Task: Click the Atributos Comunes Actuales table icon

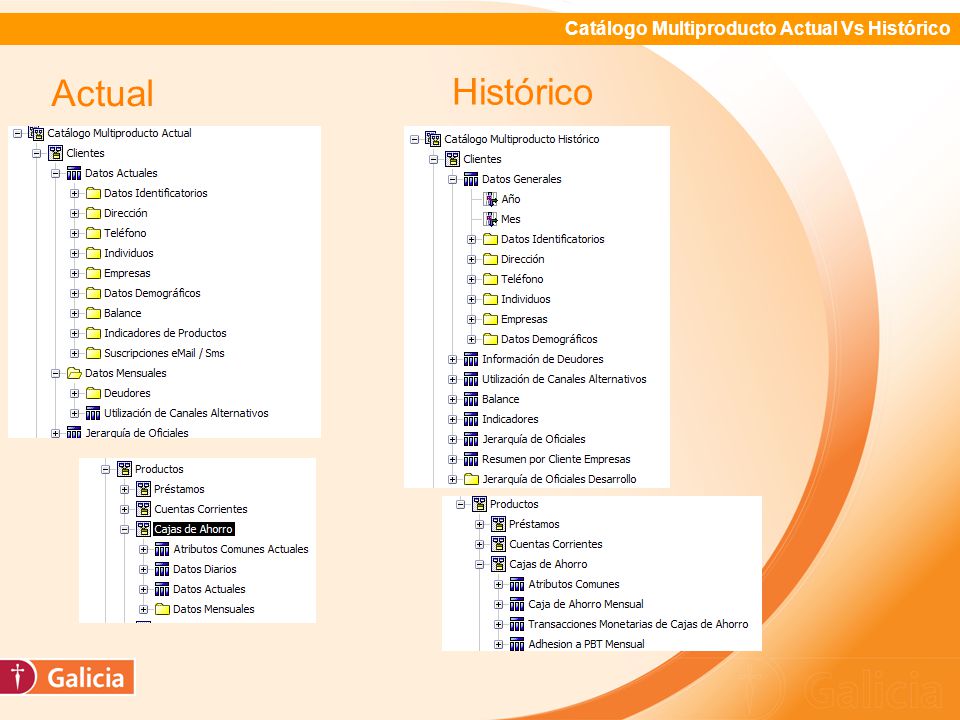Action: (162, 549)
